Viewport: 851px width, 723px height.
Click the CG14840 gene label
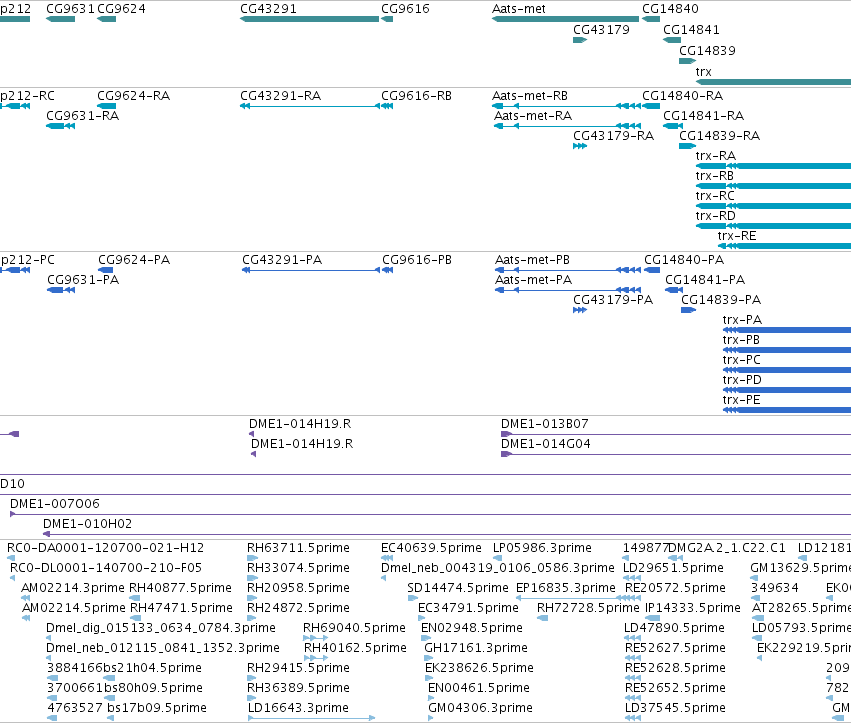(670, 9)
